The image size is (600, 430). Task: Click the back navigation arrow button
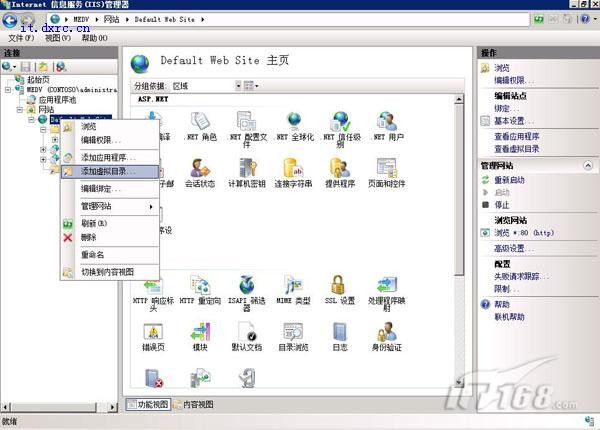[x=11, y=19]
